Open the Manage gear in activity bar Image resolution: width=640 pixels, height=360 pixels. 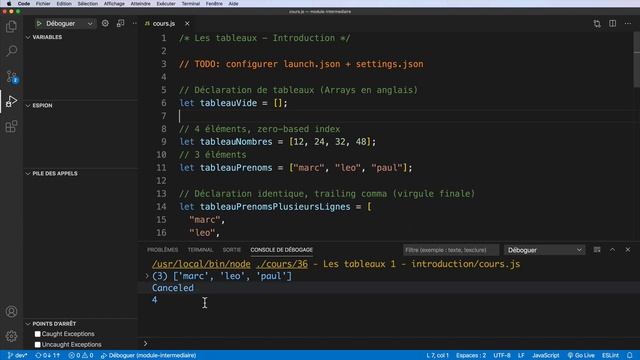[x=11, y=336]
